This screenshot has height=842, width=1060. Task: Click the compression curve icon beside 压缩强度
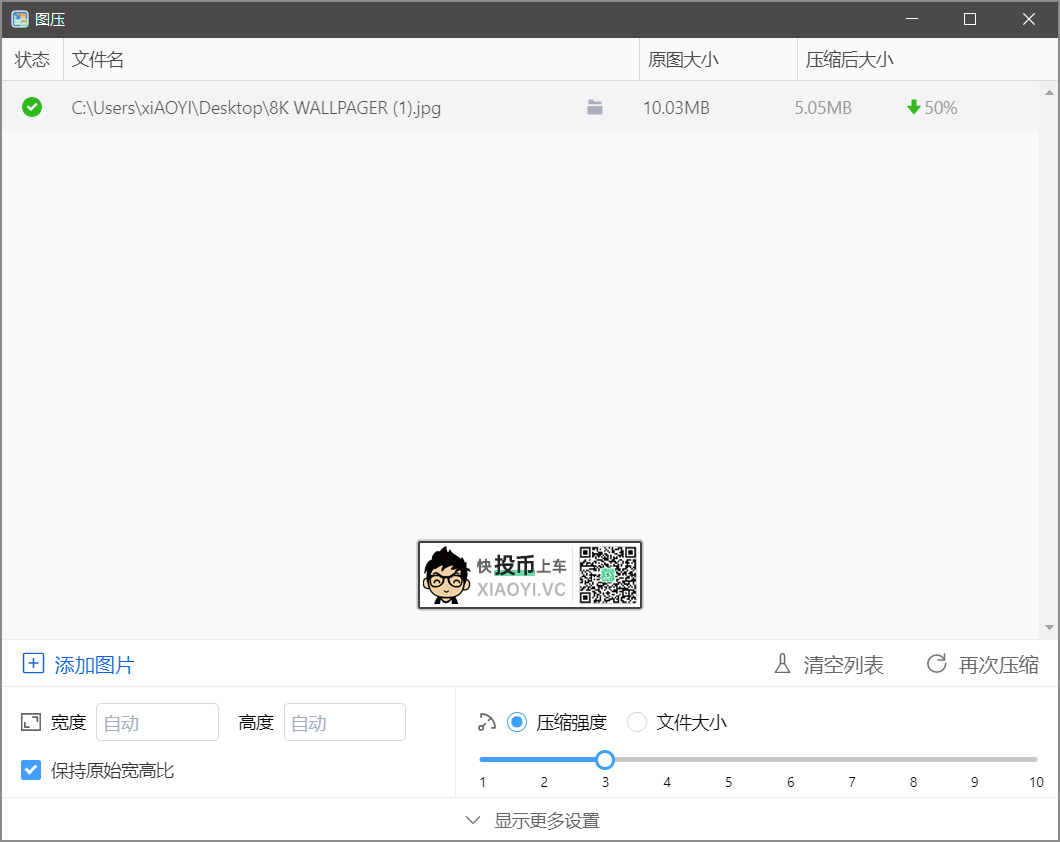click(487, 722)
